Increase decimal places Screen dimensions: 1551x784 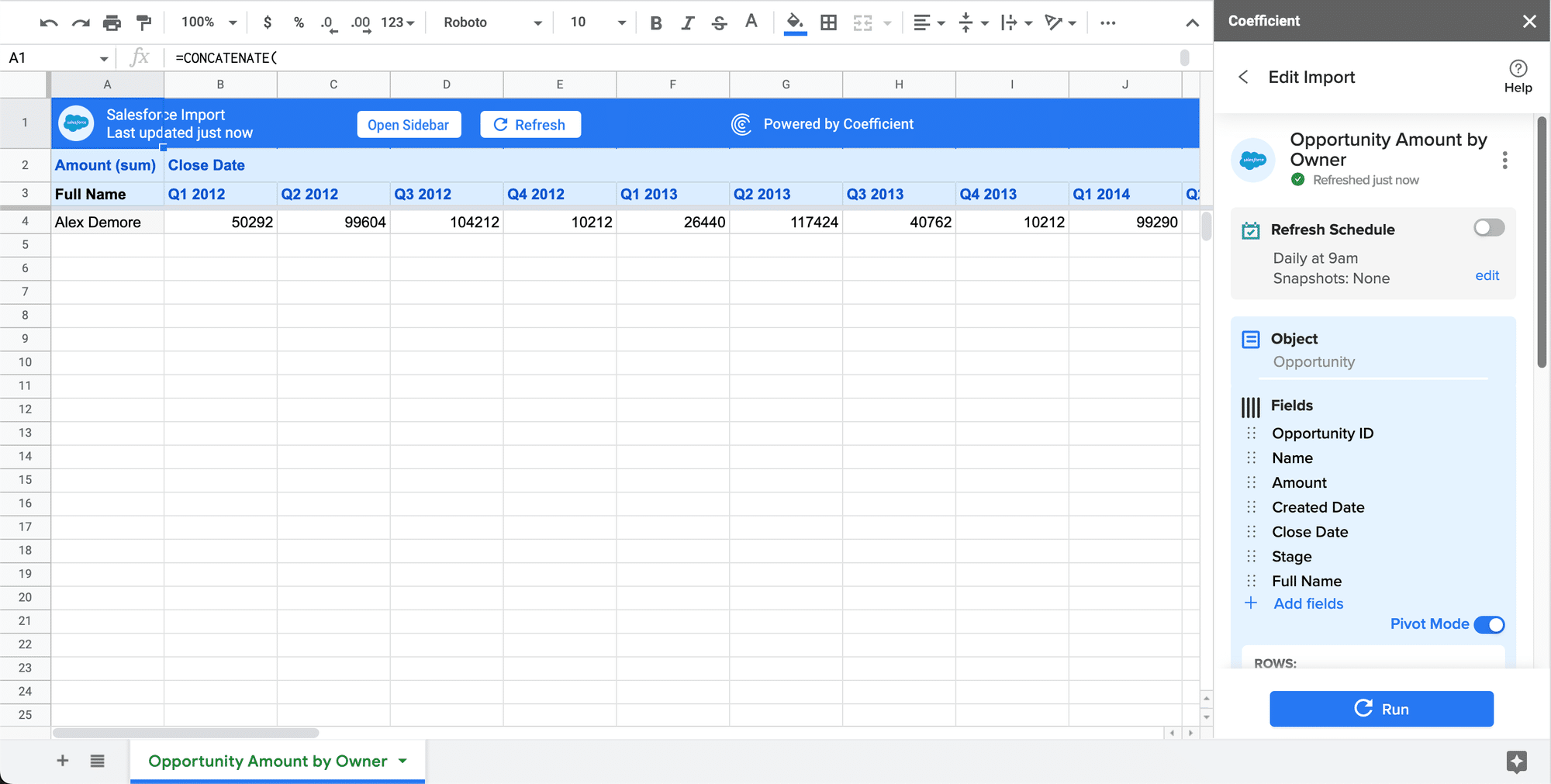pos(361,23)
